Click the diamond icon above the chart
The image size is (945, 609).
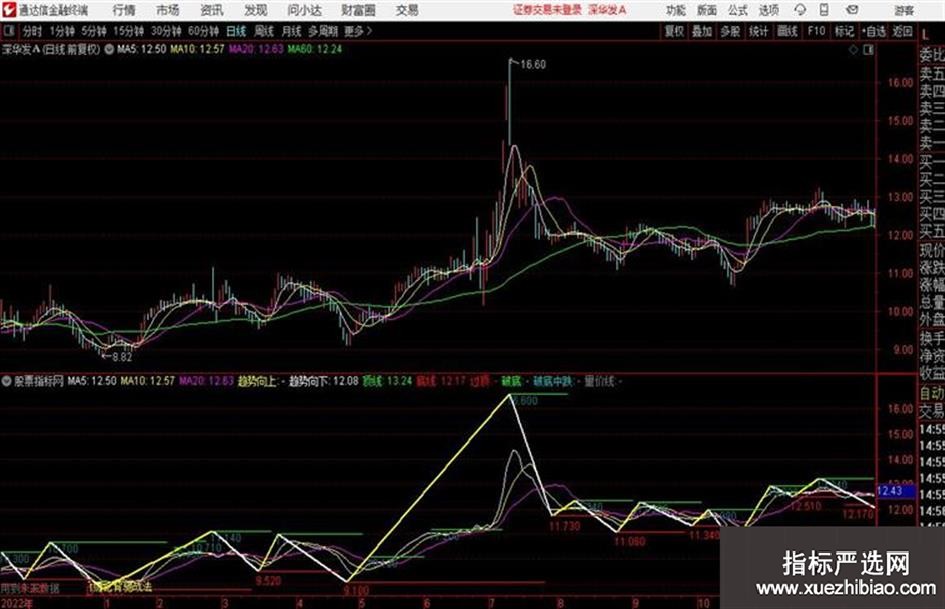853,50
